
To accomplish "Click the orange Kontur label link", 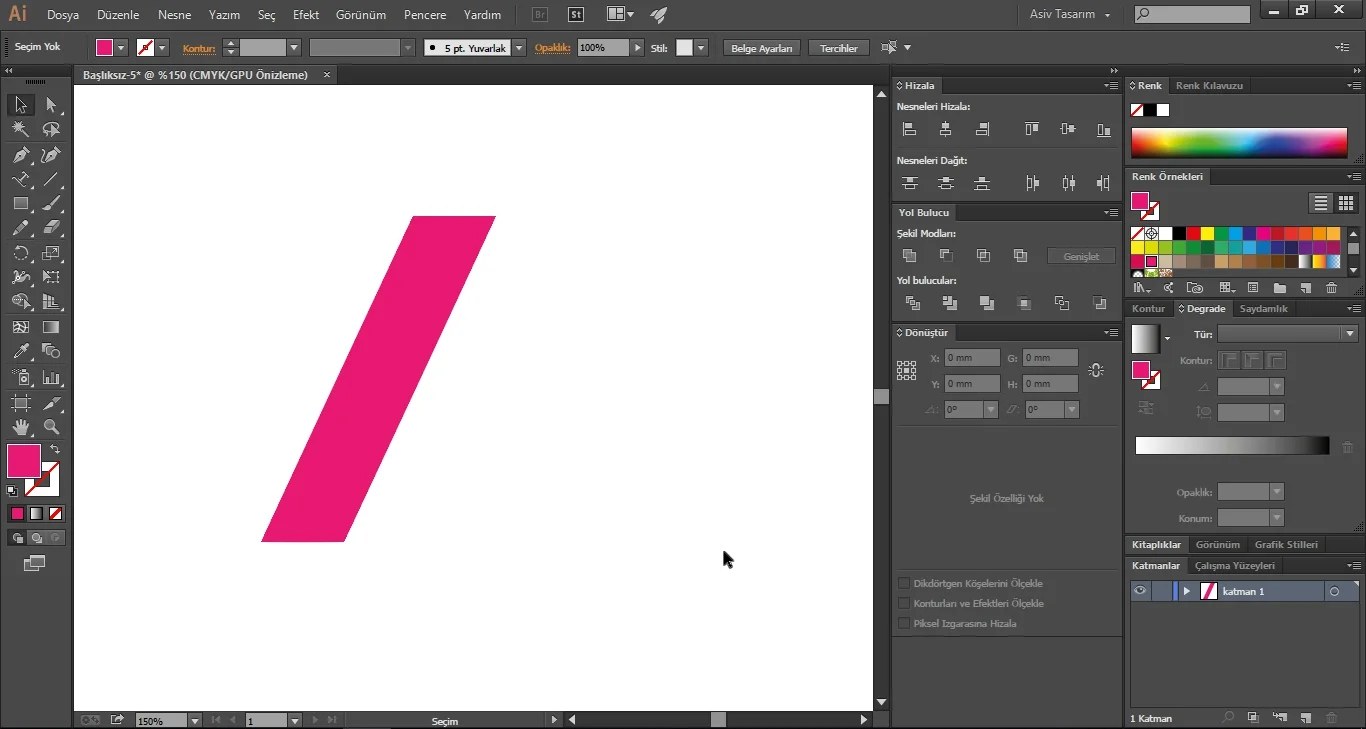I will [199, 48].
